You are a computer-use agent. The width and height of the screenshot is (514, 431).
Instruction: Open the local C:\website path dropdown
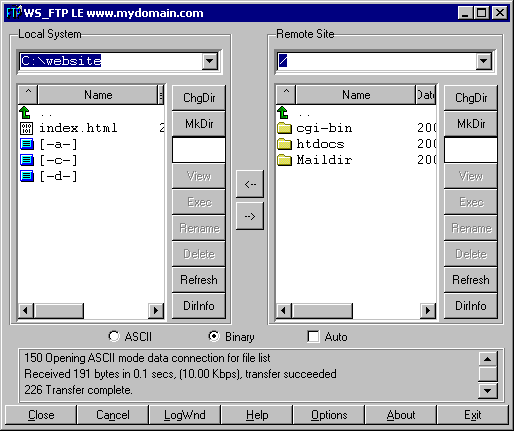(x=210, y=61)
